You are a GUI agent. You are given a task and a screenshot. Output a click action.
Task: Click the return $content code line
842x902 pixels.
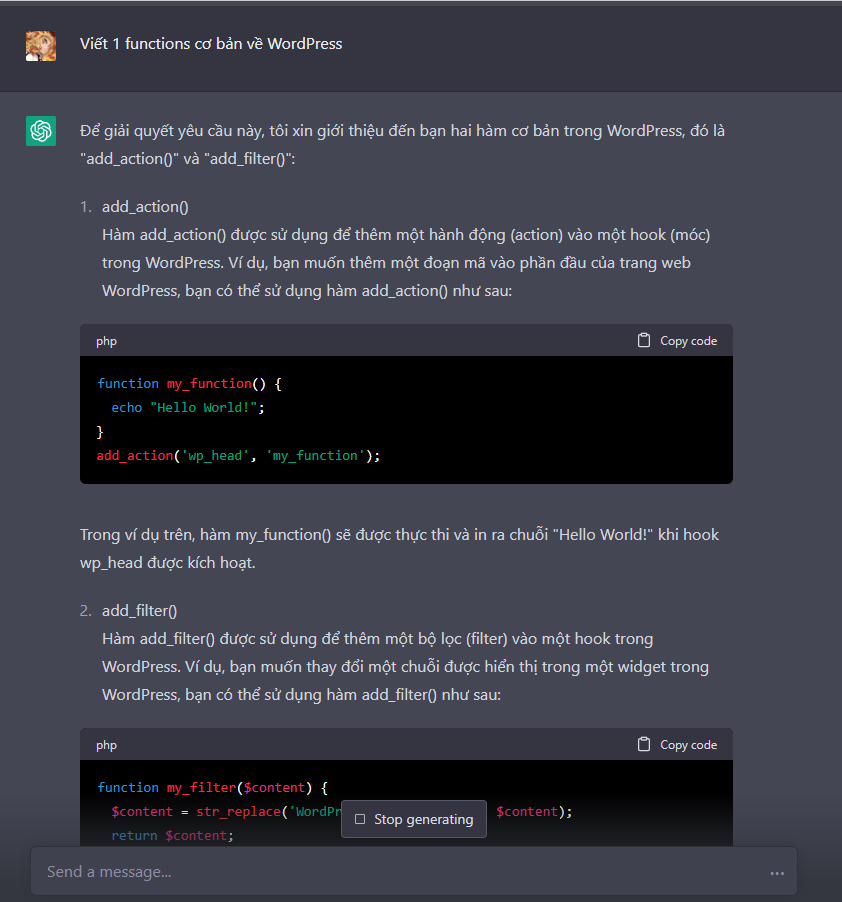[172, 834]
